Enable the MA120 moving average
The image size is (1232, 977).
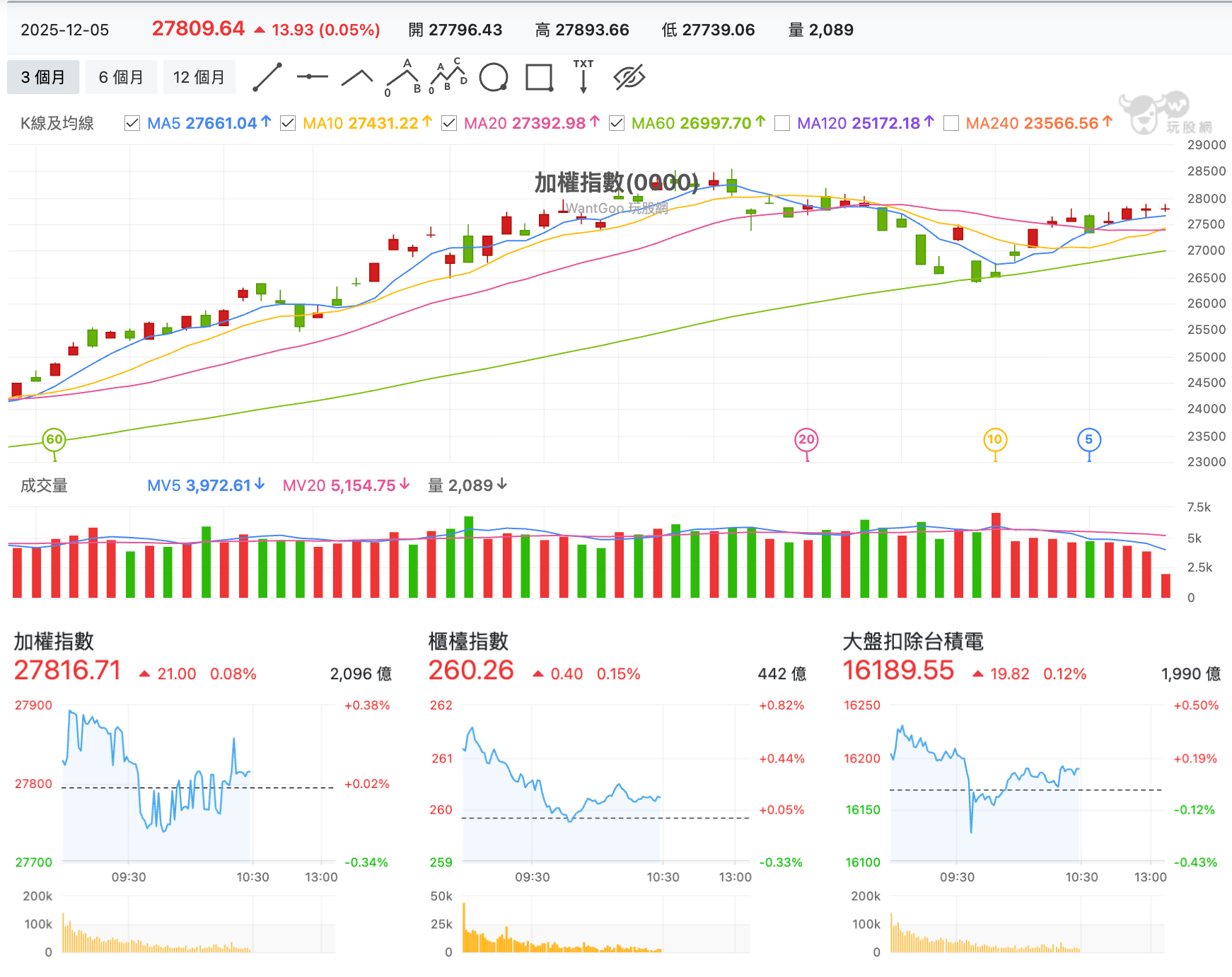(782, 122)
